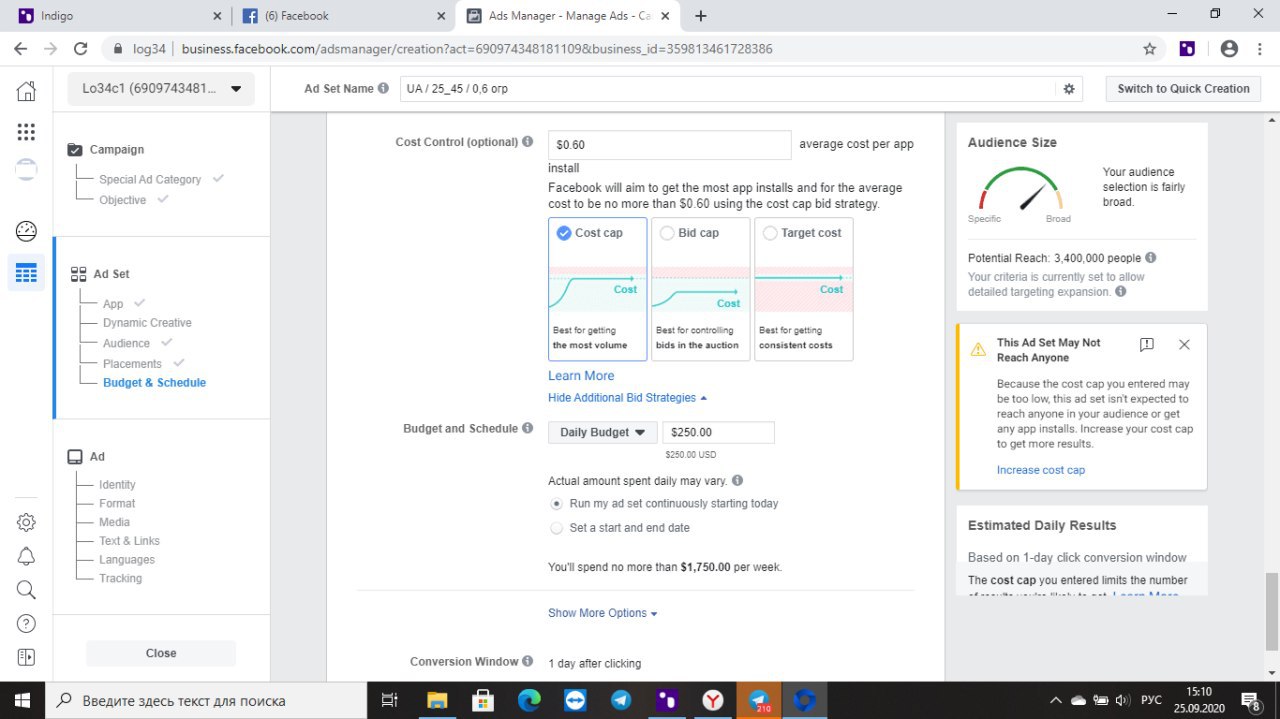Show detailed targeting expansion info icon
This screenshot has height=719, width=1280.
click(x=1120, y=292)
